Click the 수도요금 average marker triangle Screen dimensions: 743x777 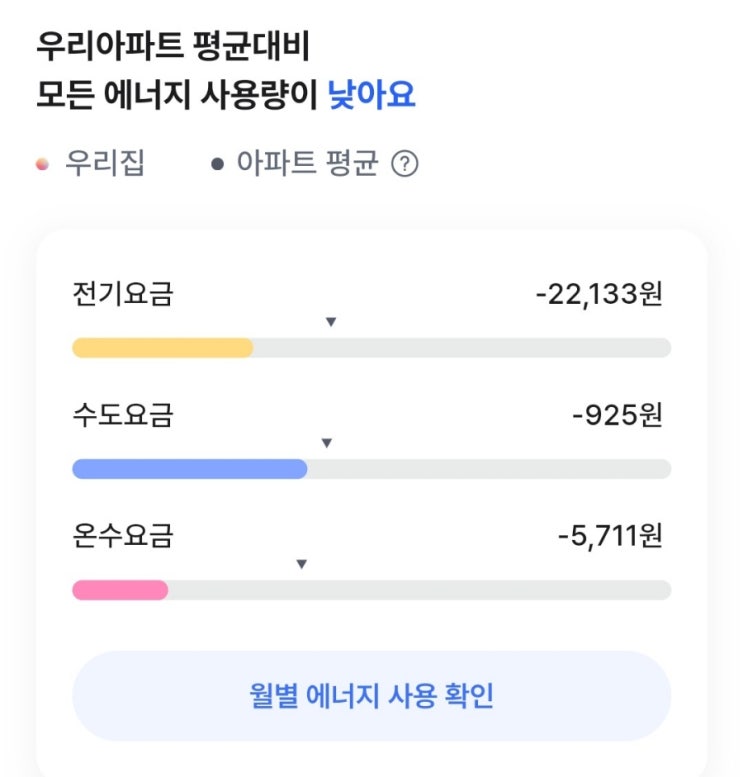tap(326, 443)
